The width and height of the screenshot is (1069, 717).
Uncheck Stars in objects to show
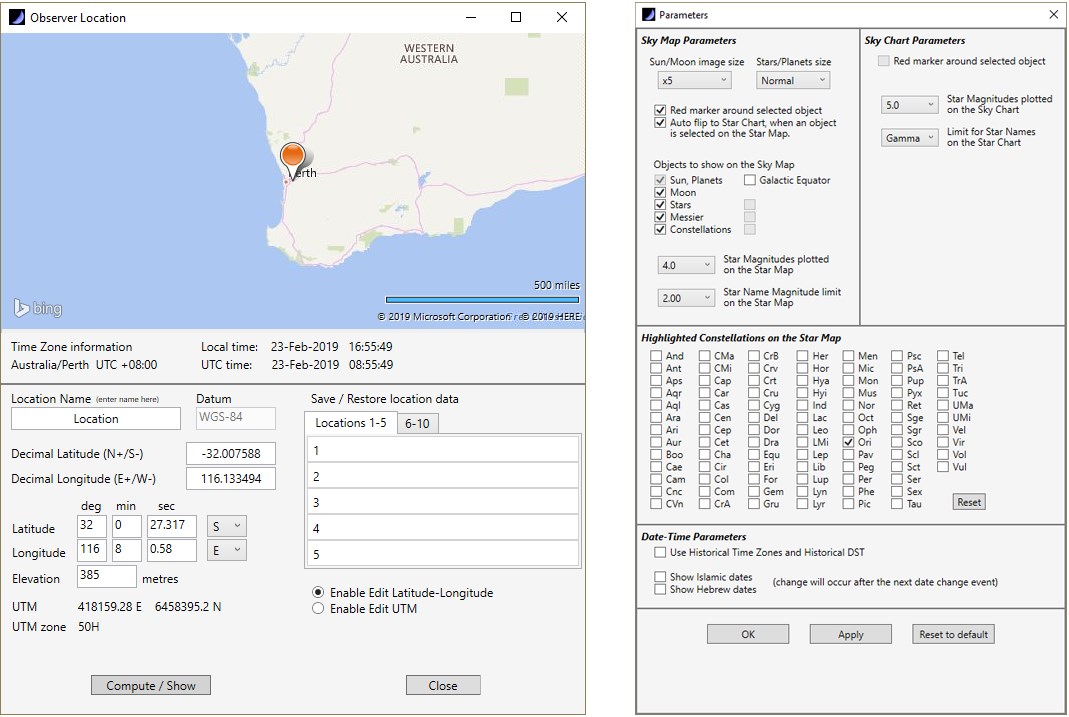click(660, 204)
